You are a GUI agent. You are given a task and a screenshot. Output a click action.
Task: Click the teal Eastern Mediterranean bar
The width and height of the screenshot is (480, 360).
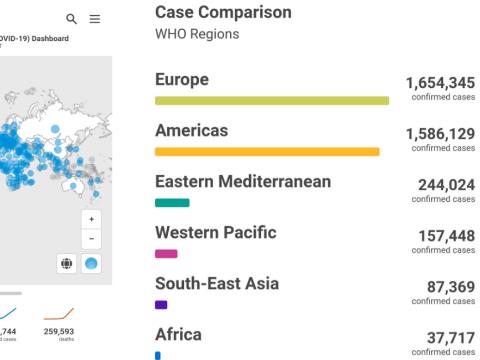pos(172,203)
